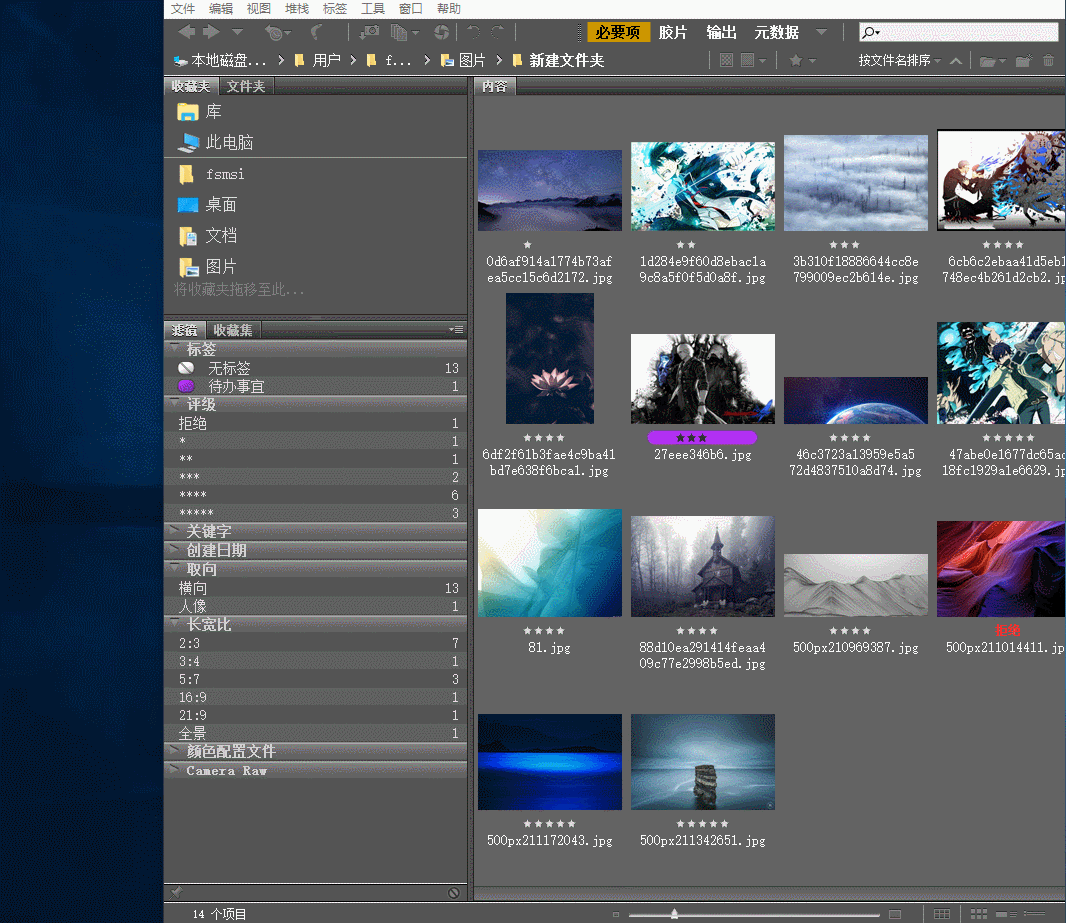Open 桌面 in the favorites list
Image resolution: width=1066 pixels, height=923 pixels.
click(221, 205)
